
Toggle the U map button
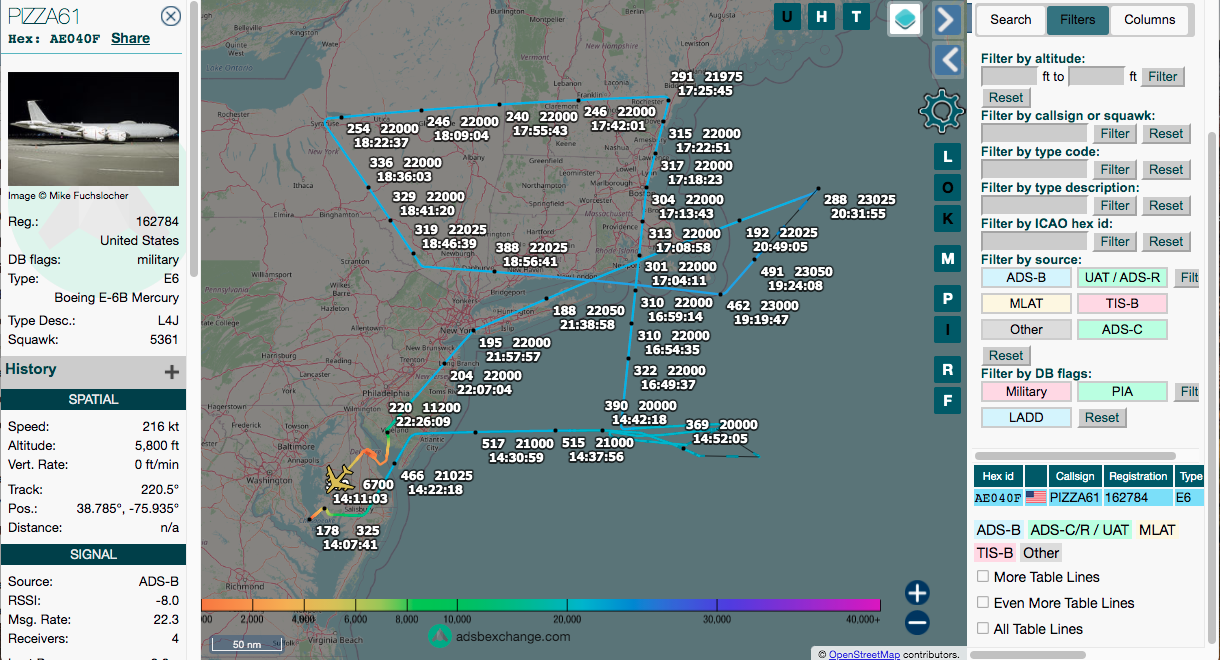tap(789, 16)
